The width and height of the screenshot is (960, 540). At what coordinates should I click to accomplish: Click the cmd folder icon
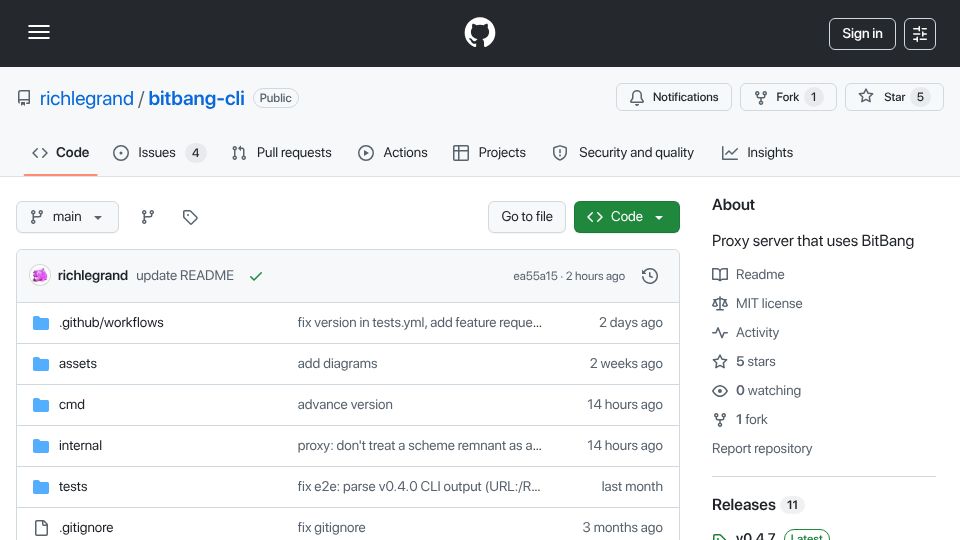(x=41, y=405)
